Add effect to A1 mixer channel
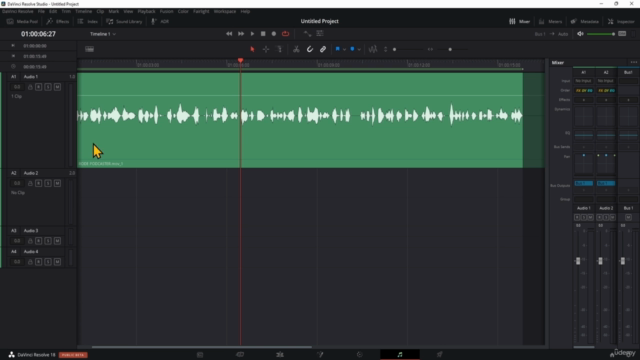 (584, 100)
